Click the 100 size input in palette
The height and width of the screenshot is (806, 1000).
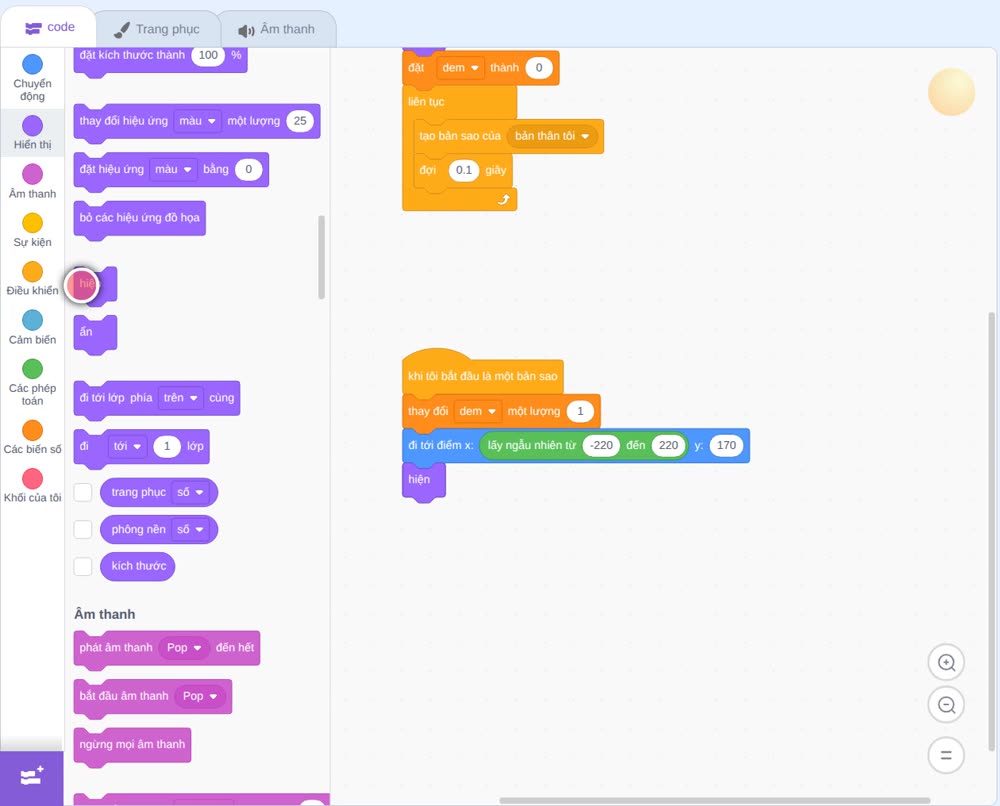208,55
